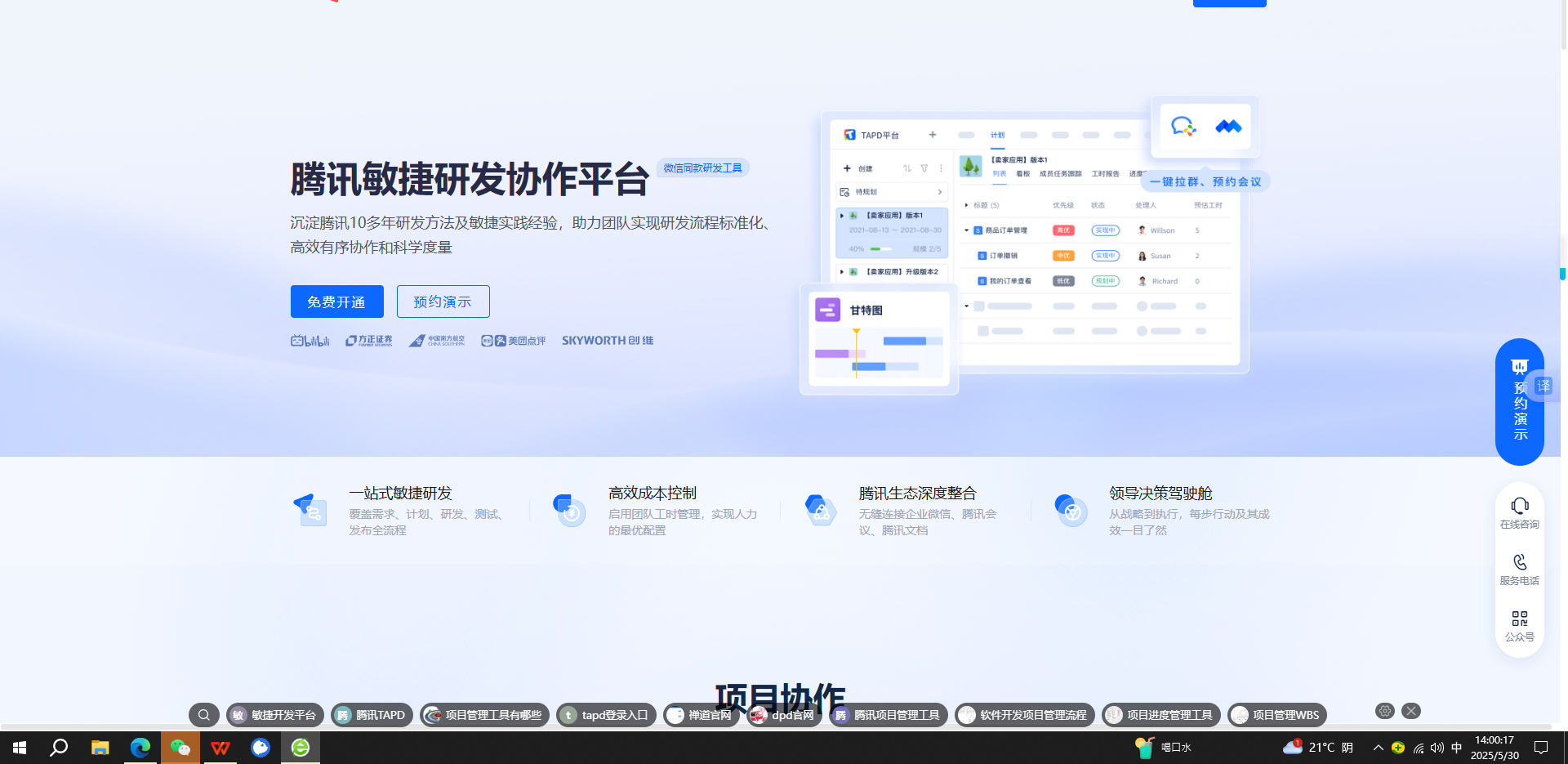Screen dimensions: 1568x764
Task: Expand 【卖家应用】升级版本2 arrow
Action: 843,271
